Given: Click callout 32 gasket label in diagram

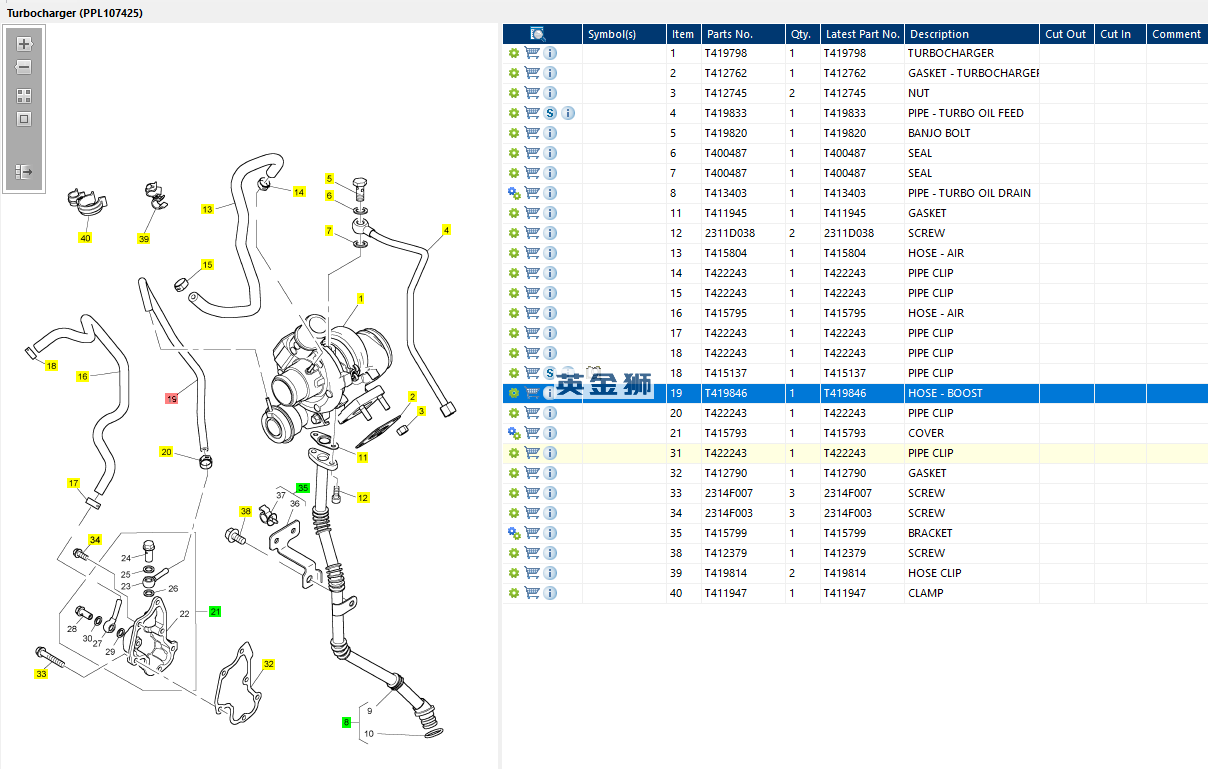Looking at the screenshot, I should pos(268,664).
